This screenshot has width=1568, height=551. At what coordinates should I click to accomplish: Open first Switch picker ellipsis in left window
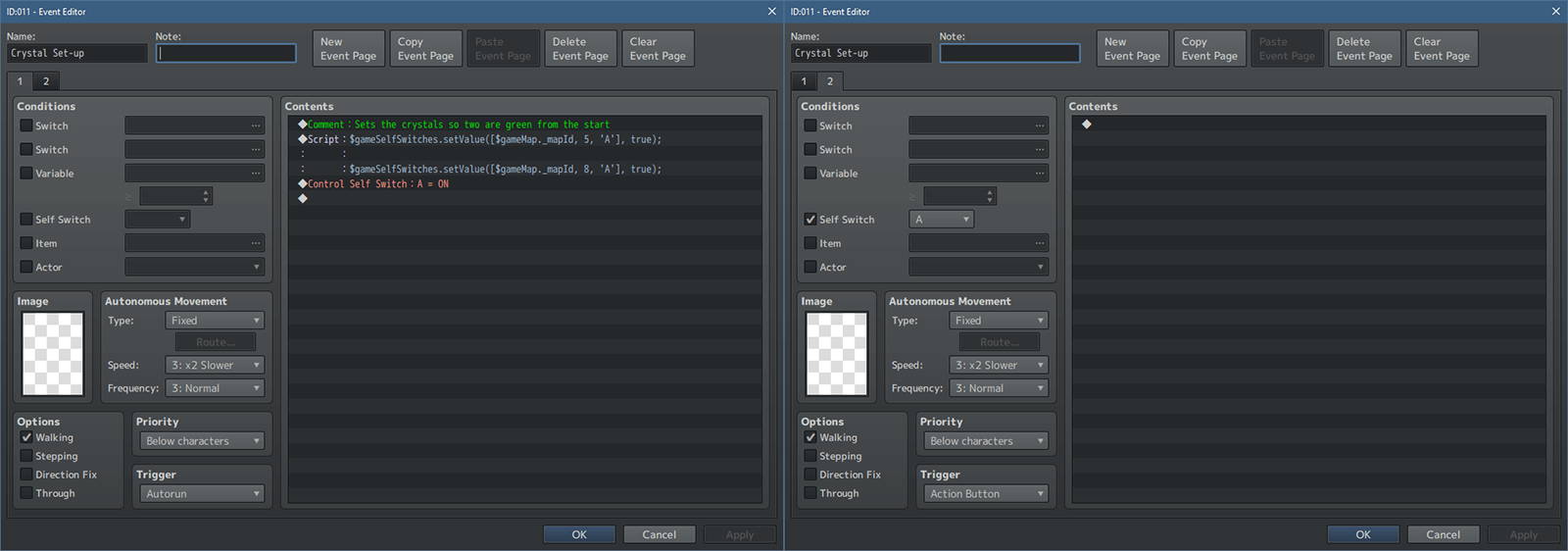point(256,125)
